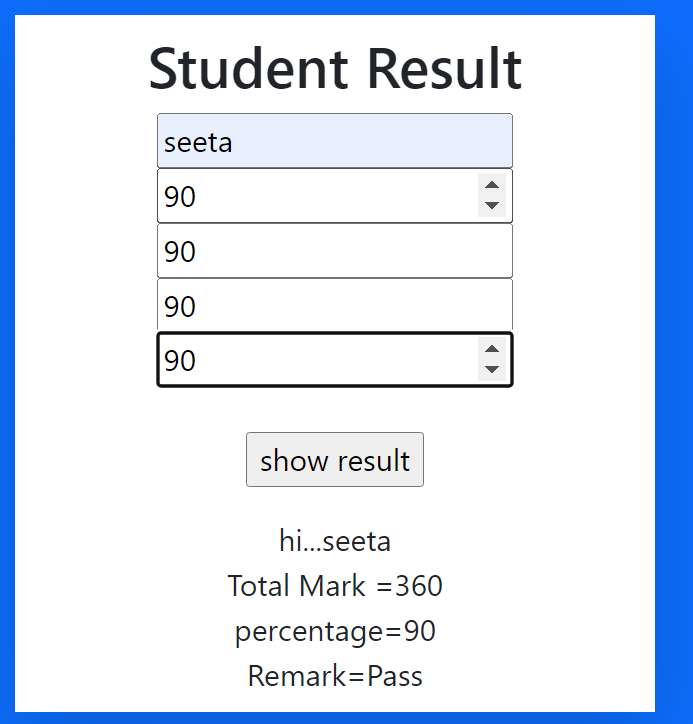Image resolution: width=693 pixels, height=724 pixels.
Task: Click down arrow of the focused last marks field
Action: coord(491,370)
